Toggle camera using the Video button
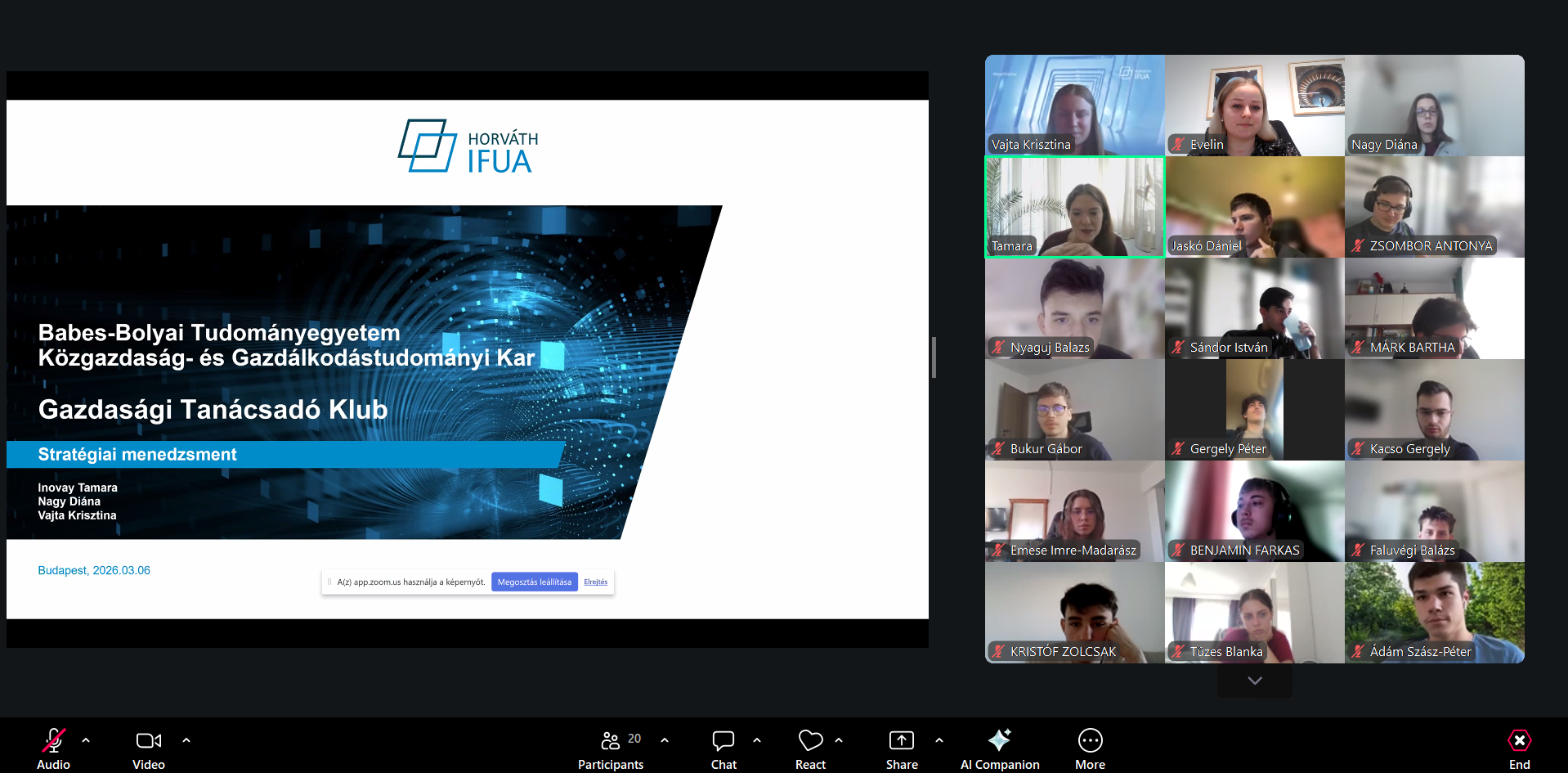 tap(148, 742)
